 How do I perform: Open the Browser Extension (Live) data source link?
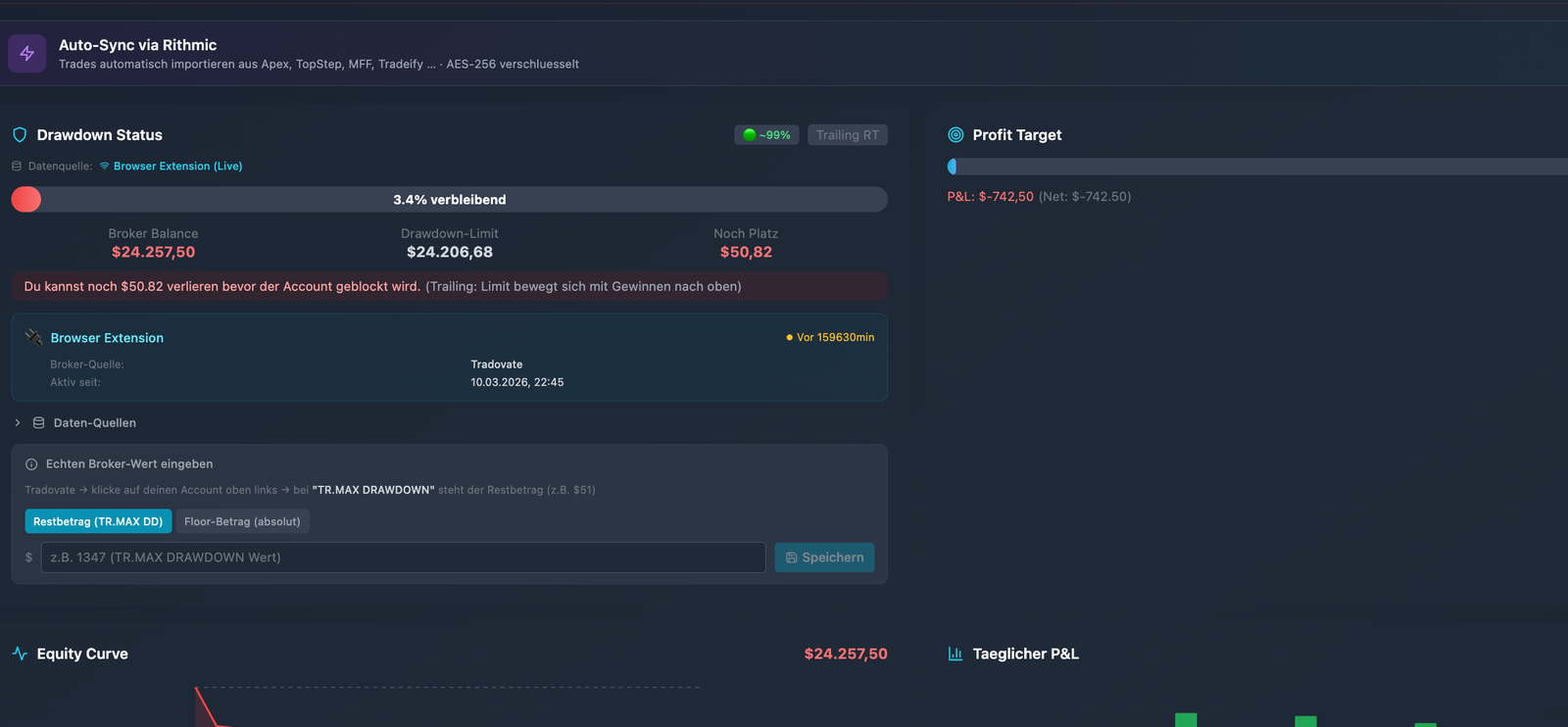click(x=177, y=167)
